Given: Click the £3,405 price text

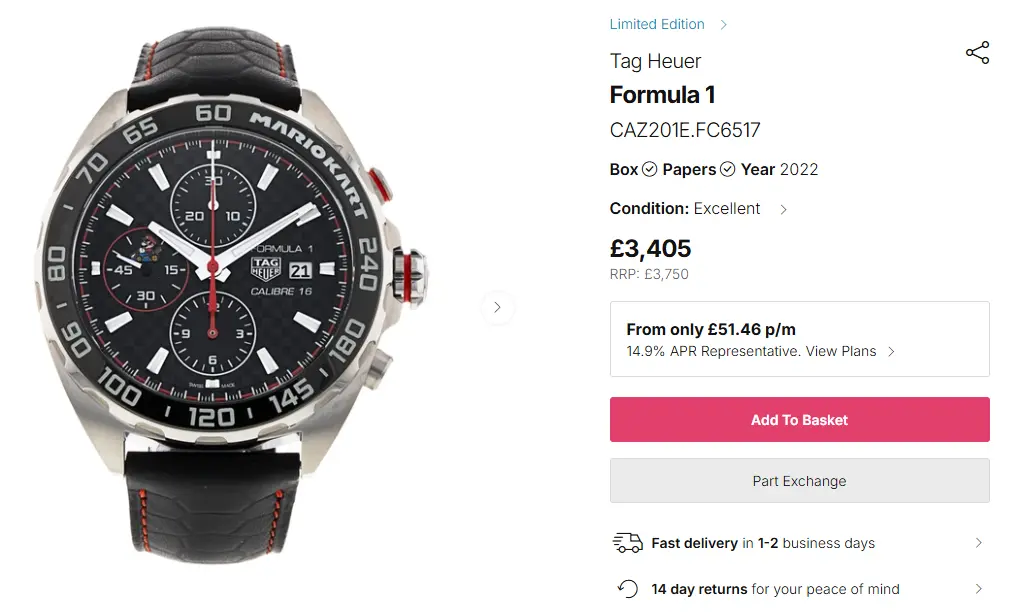Looking at the screenshot, I should pos(650,248).
